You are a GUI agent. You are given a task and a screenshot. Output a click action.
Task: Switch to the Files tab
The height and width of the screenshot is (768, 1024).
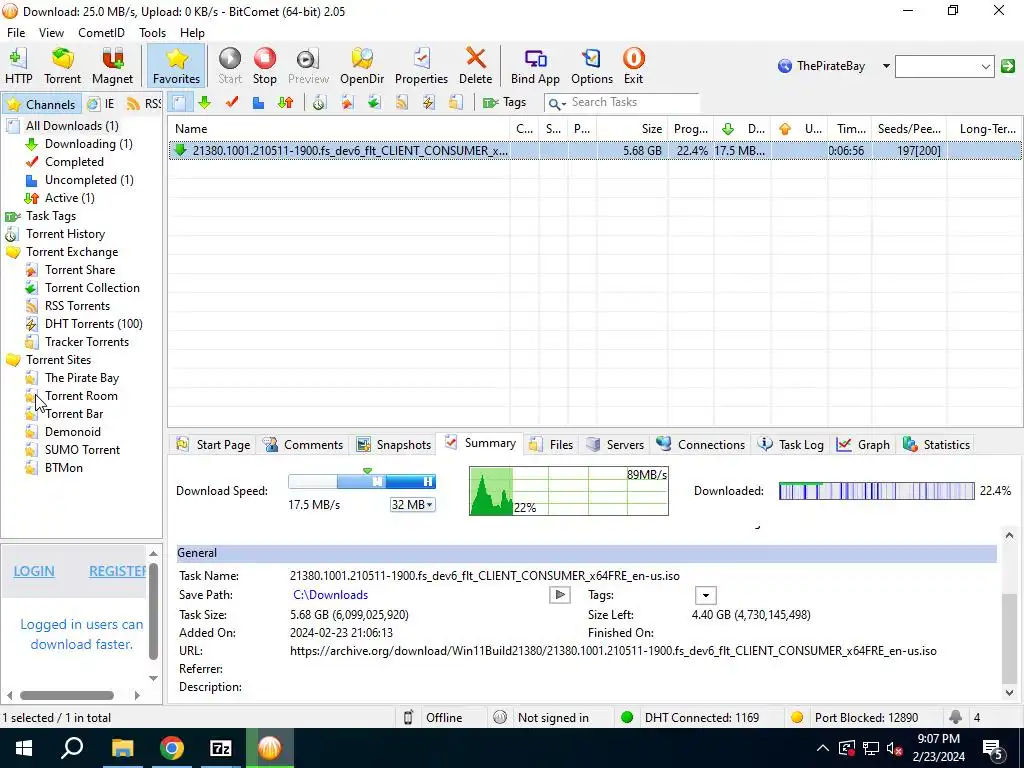coord(551,445)
